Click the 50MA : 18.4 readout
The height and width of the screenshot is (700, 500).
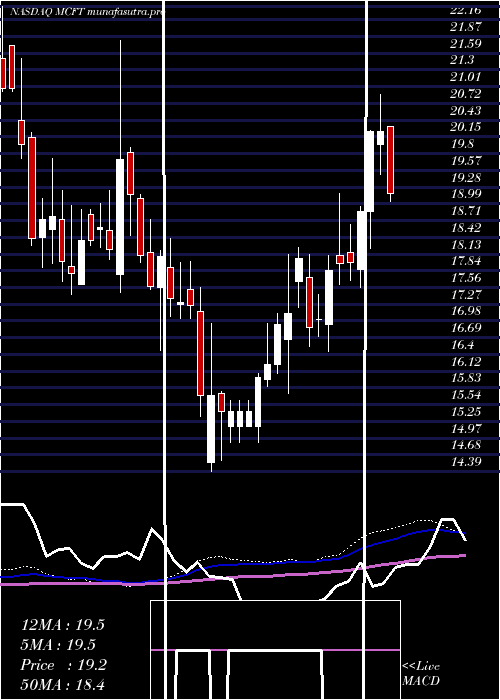(x=62, y=685)
